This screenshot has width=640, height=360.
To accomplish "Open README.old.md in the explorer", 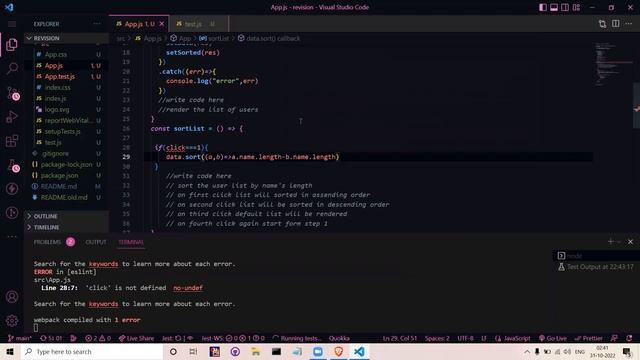I will coord(66,198).
